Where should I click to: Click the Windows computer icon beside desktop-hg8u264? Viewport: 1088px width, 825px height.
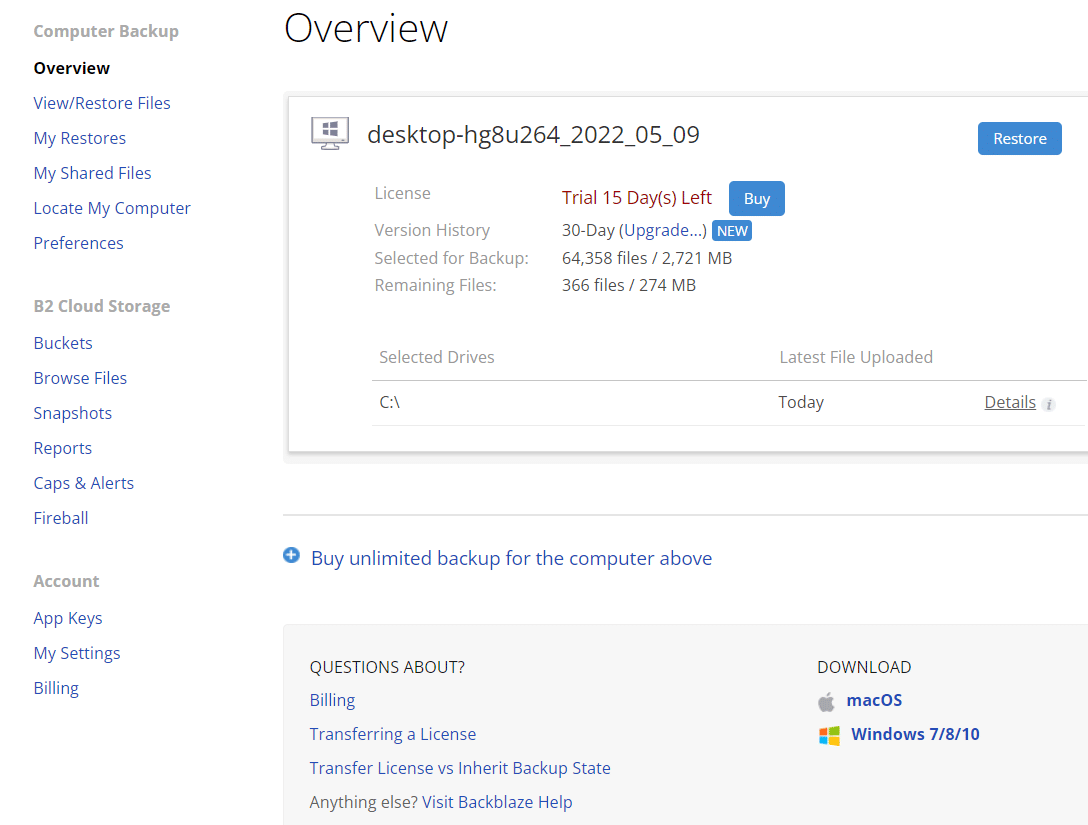(330, 133)
